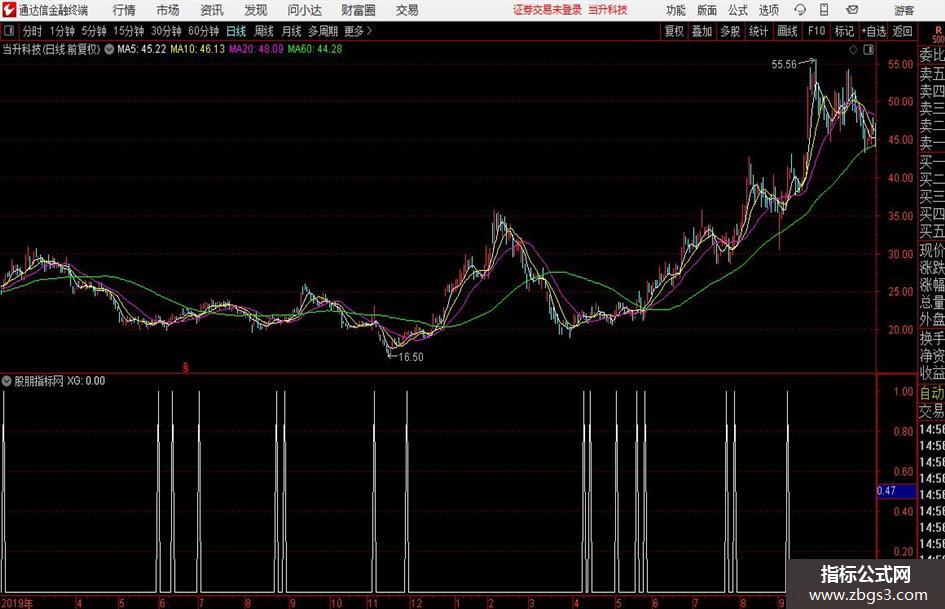Open the 市场 menu
Image resolution: width=945 pixels, height=609 pixels.
(x=168, y=10)
